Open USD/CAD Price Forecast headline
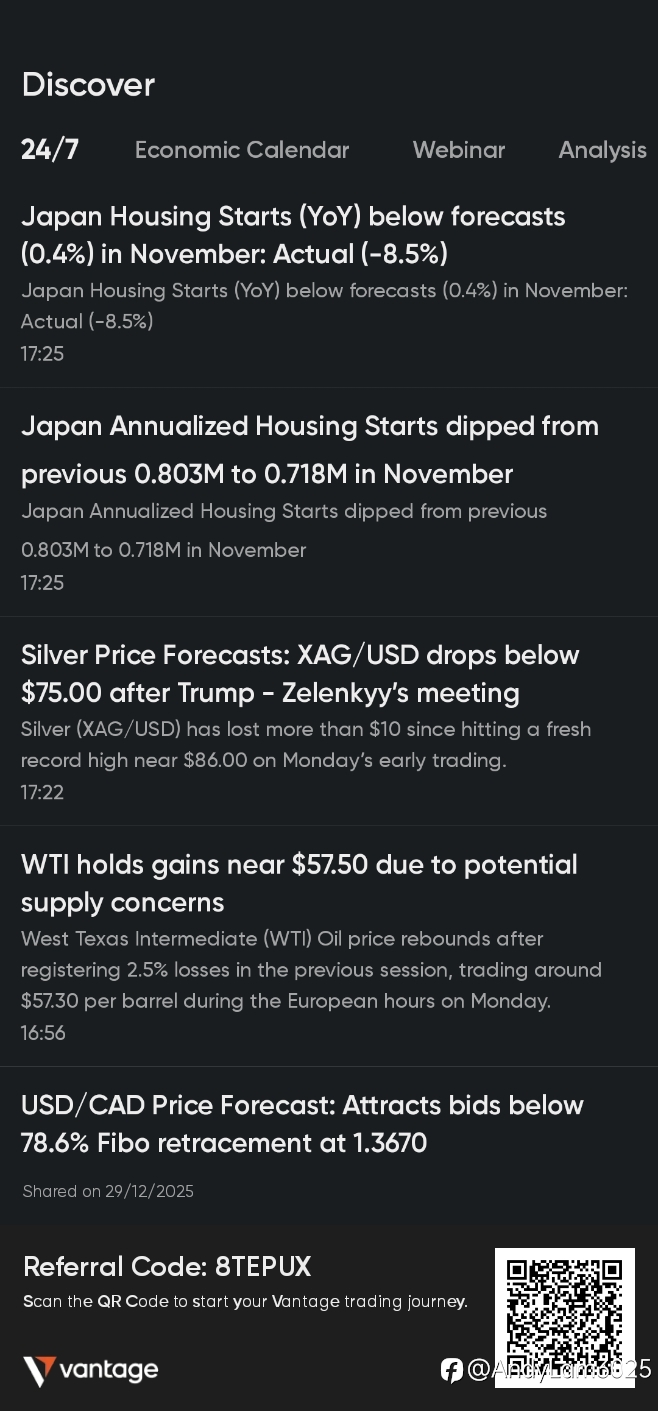 (302, 1124)
